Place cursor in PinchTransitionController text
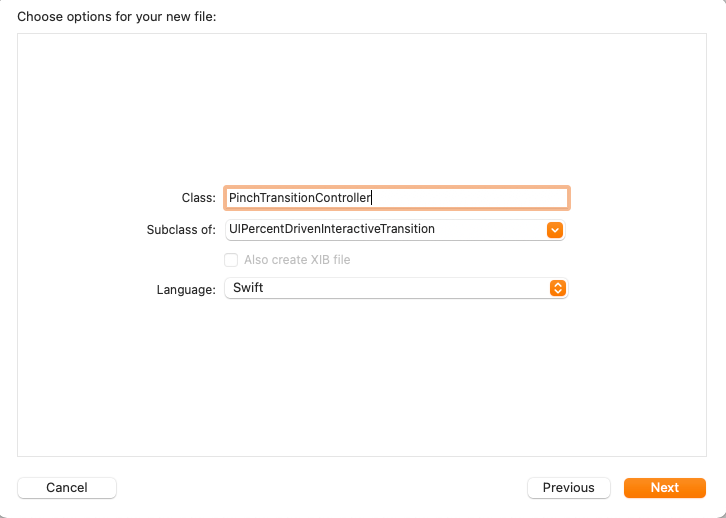This screenshot has width=726, height=518. click(300, 198)
